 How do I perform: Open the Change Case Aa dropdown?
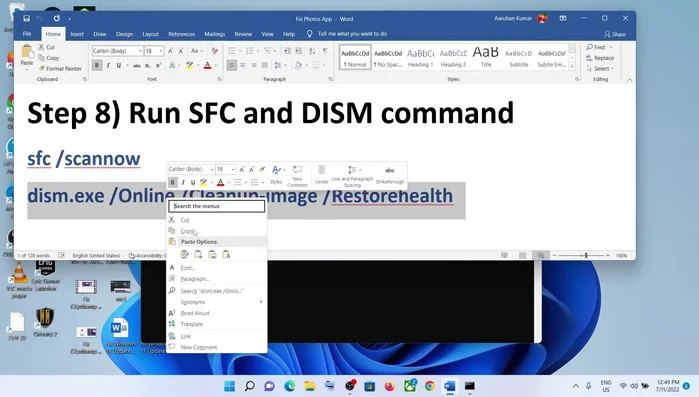(x=197, y=51)
